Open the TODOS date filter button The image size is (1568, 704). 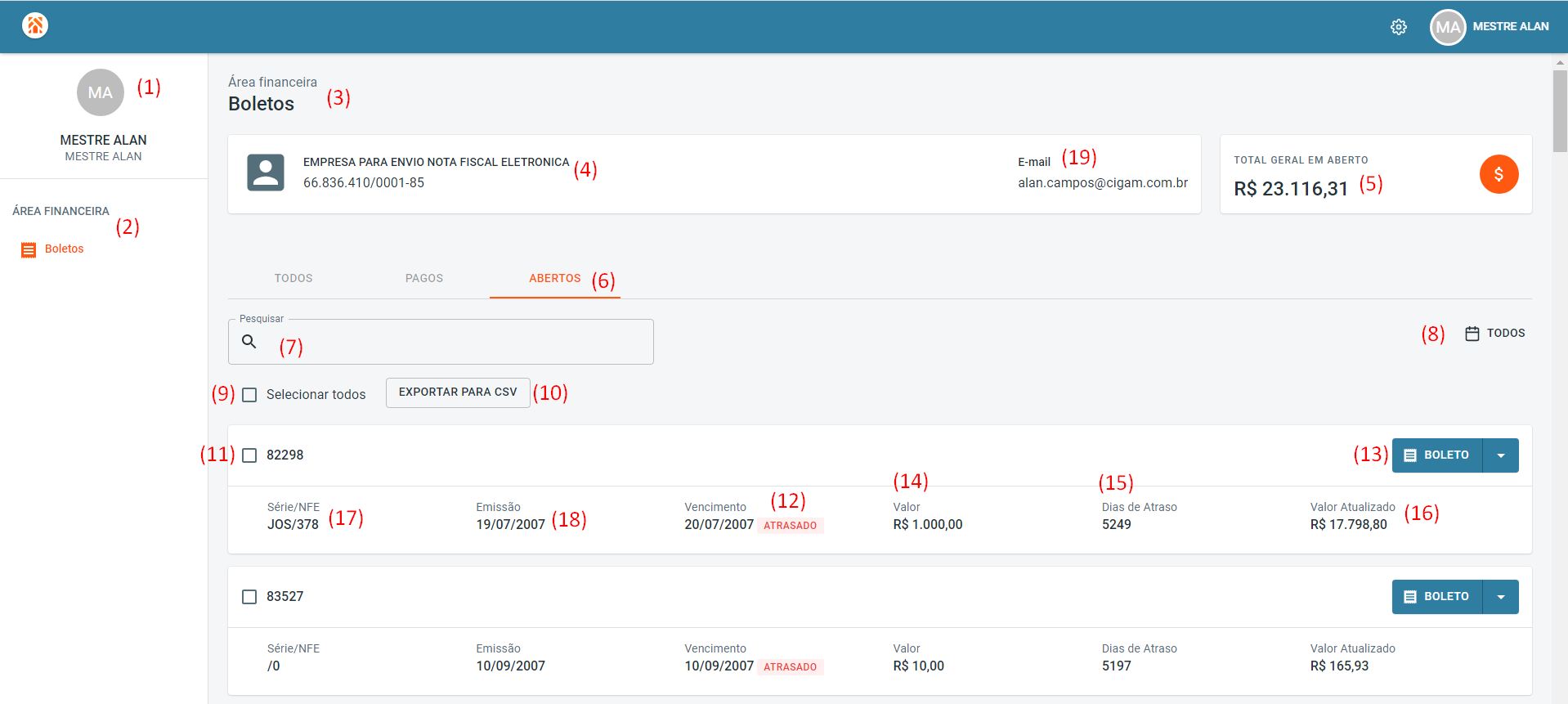(x=1495, y=334)
